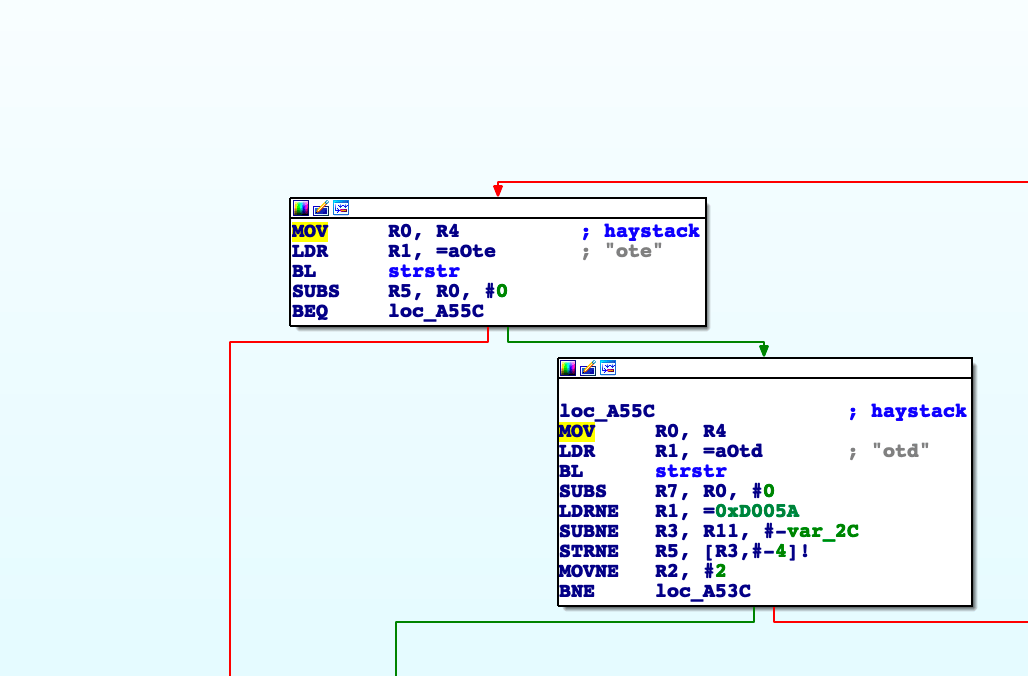This screenshot has width=1028, height=676.
Task: Open the aOte string reference
Action: pyautogui.click(x=466, y=251)
